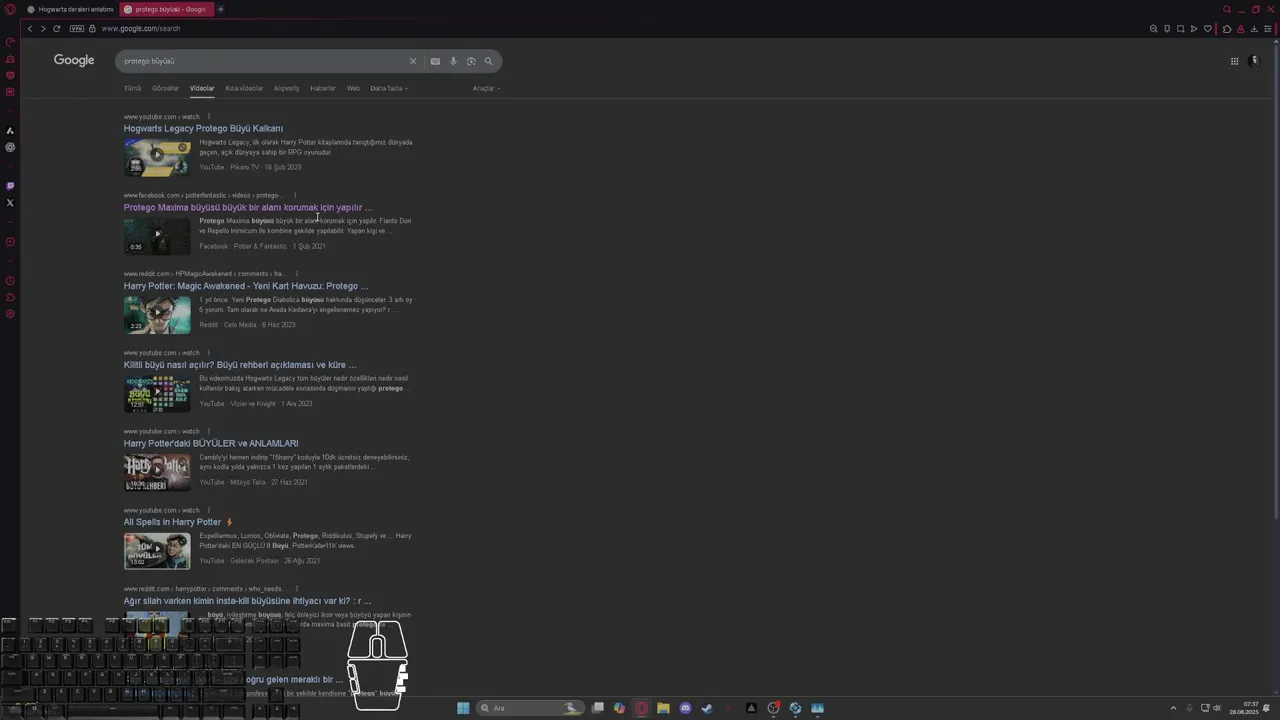Open the downloads icon in toolbar
Screen dimensions: 1280x720
pyautogui.click(x=1254, y=29)
